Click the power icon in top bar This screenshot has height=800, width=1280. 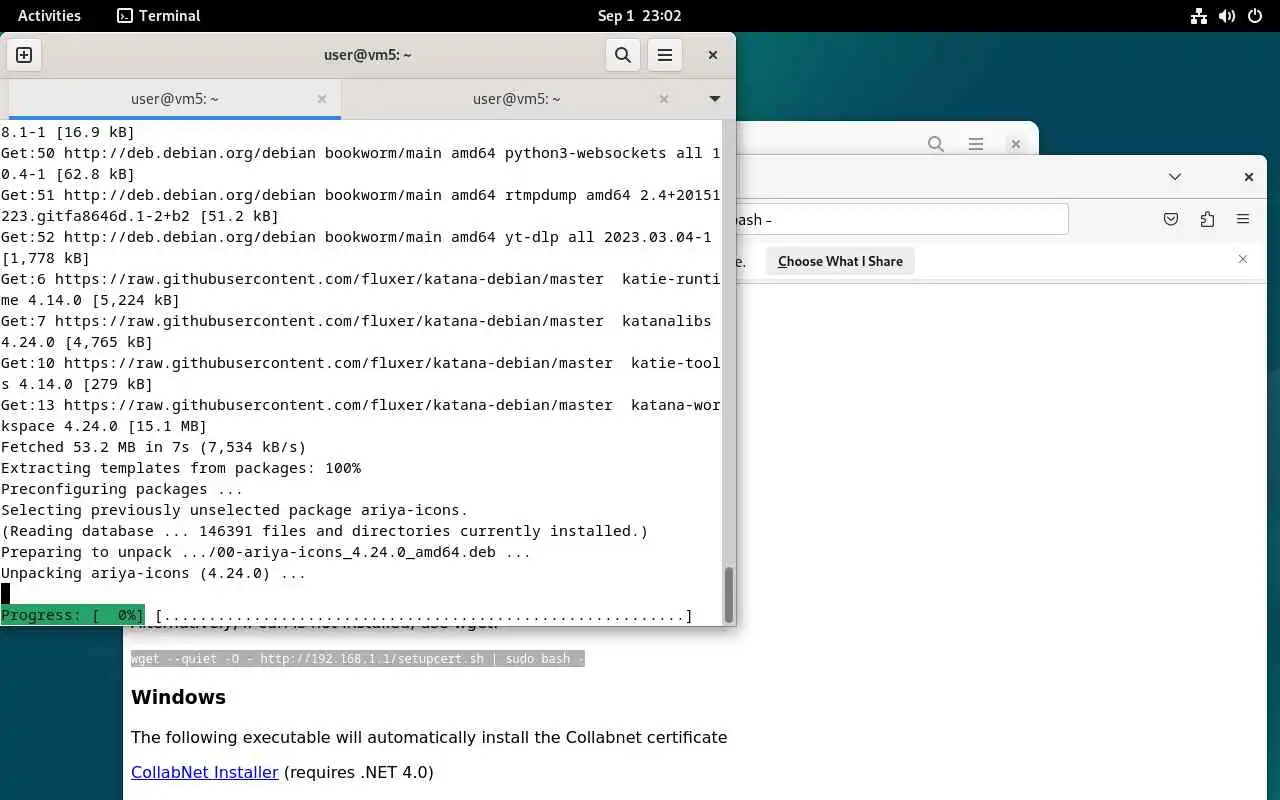pyautogui.click(x=1255, y=15)
